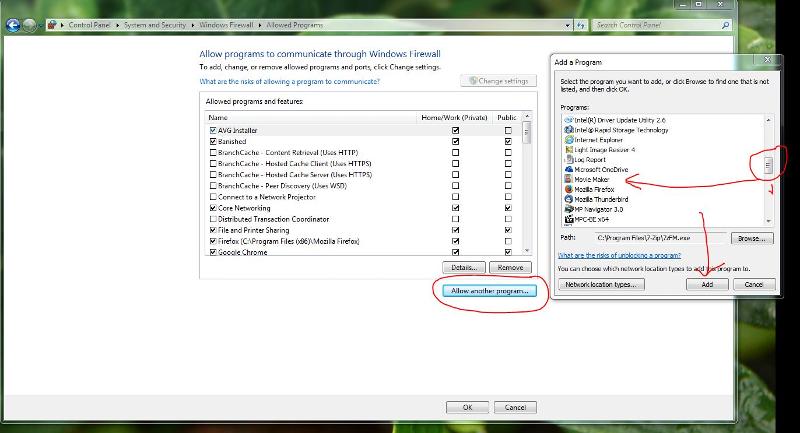Open Network location types
The image size is (800, 433).
click(x=601, y=285)
